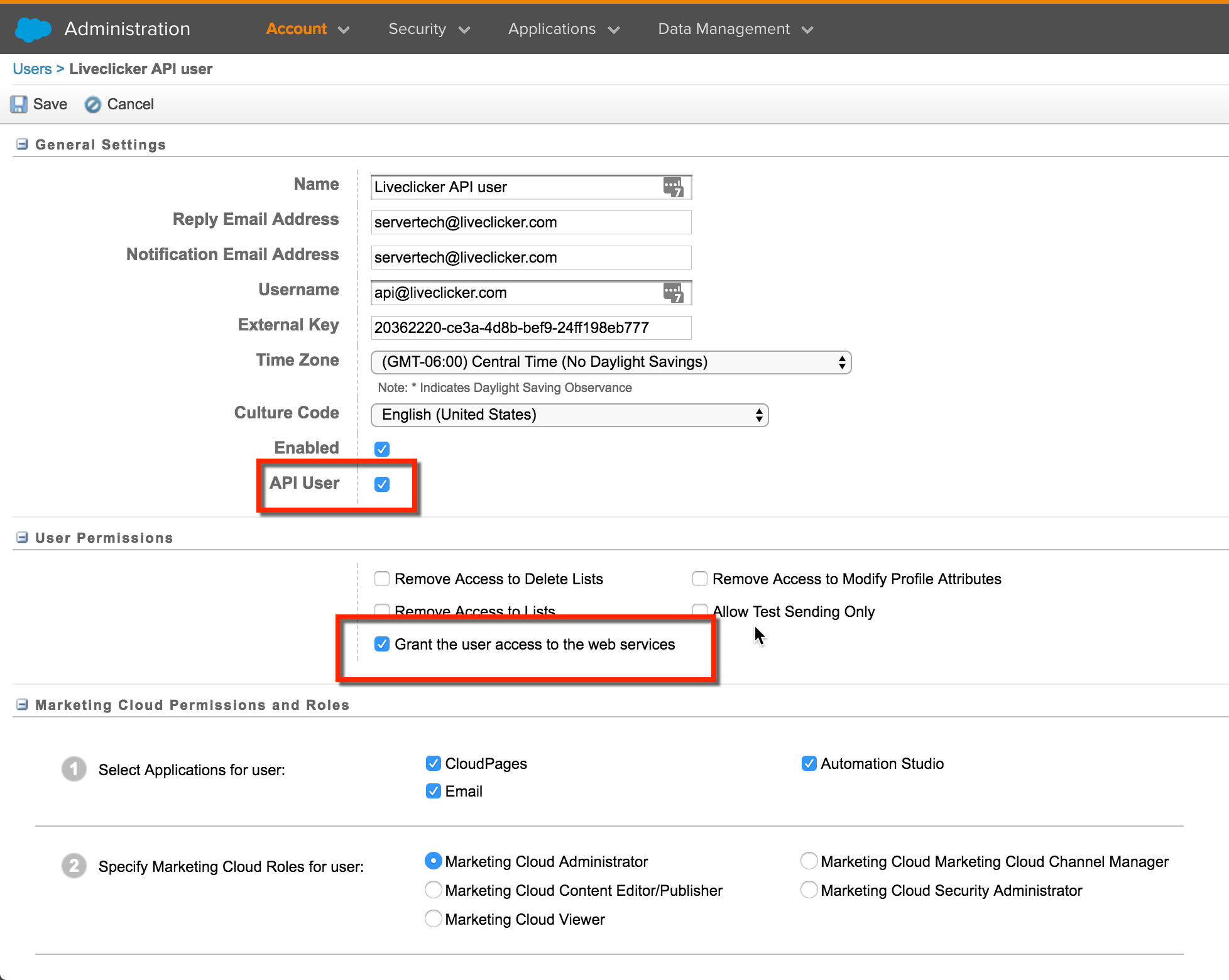The width and height of the screenshot is (1229, 980).
Task: Click the Cancel circle icon
Action: 93,104
